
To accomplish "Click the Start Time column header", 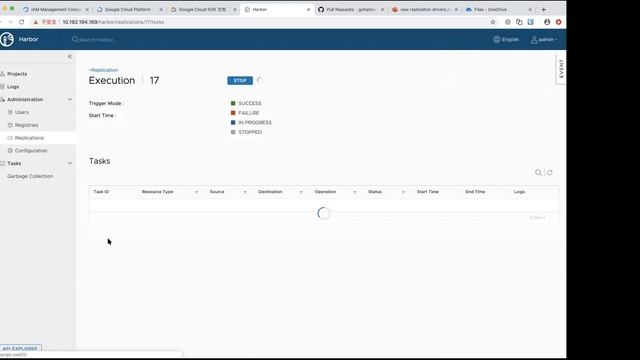I will pos(427,191).
